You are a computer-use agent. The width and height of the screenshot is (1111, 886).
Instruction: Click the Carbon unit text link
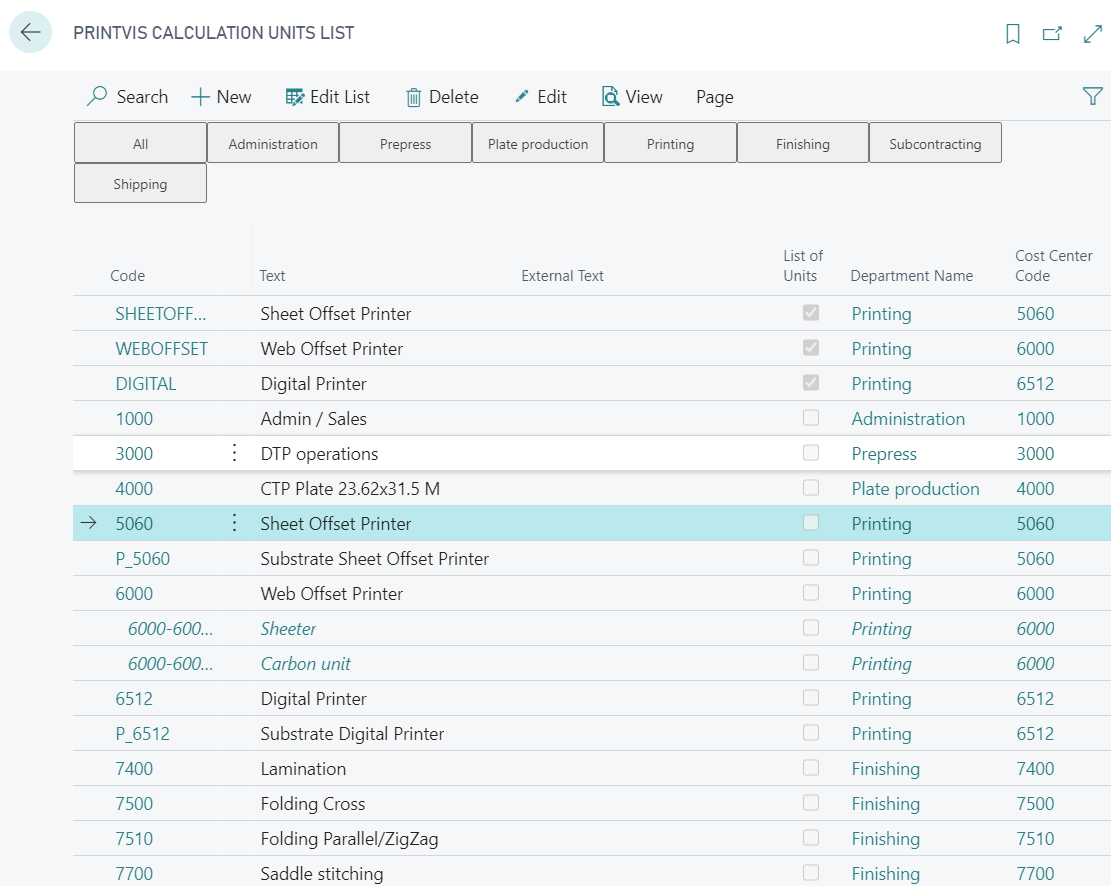point(305,663)
